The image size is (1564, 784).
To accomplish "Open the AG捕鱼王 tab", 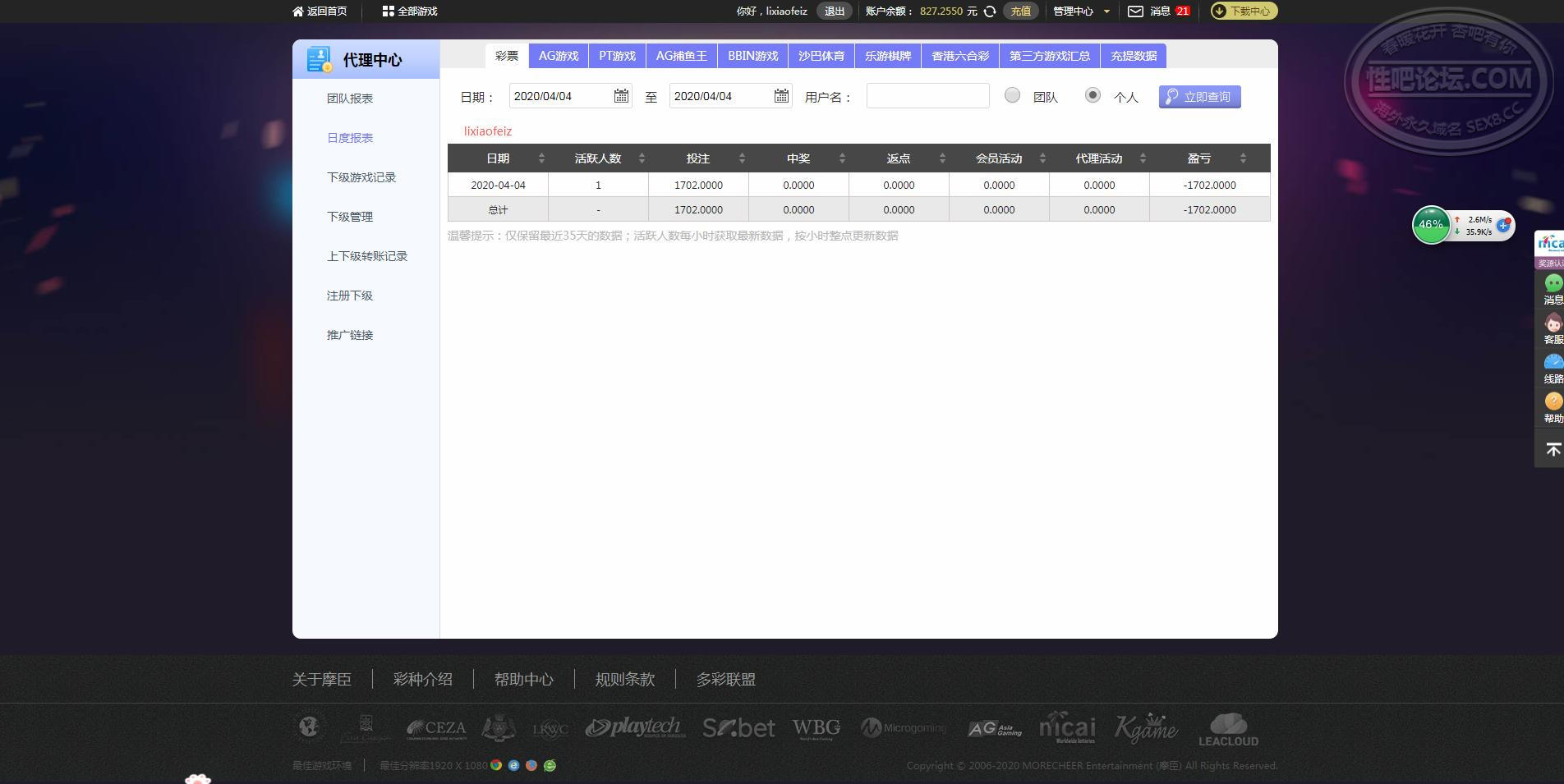I will coord(682,56).
